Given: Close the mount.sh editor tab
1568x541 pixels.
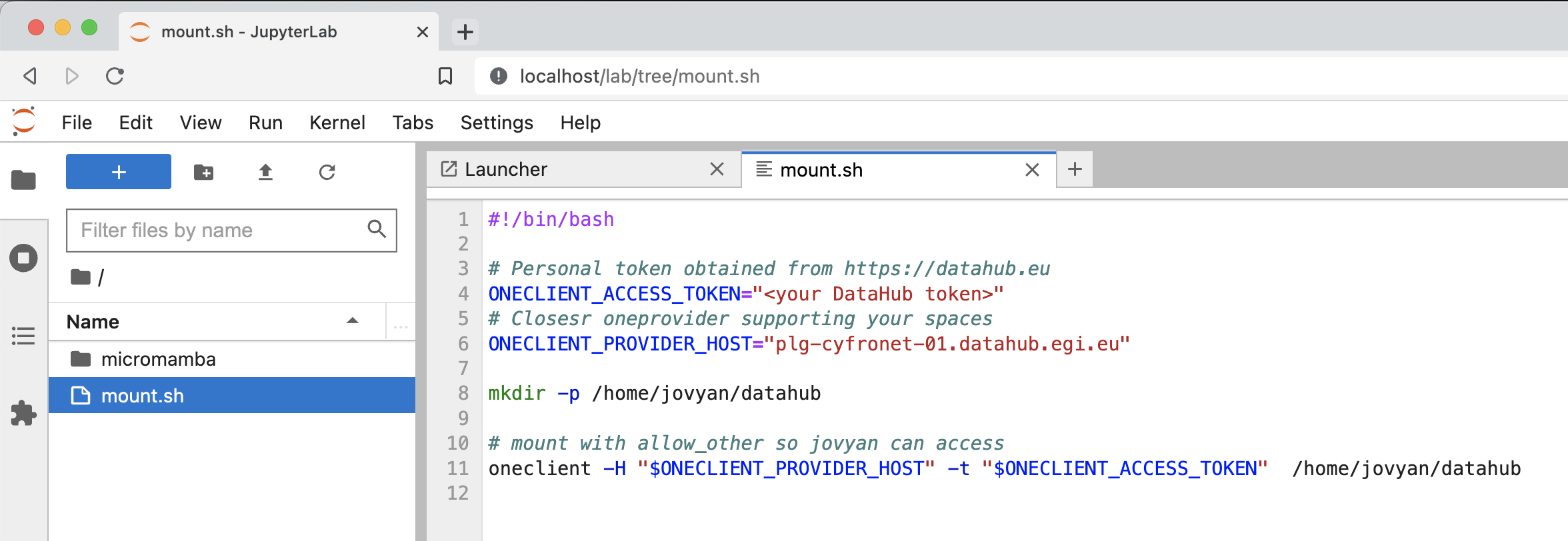Looking at the screenshot, I should click(1032, 170).
